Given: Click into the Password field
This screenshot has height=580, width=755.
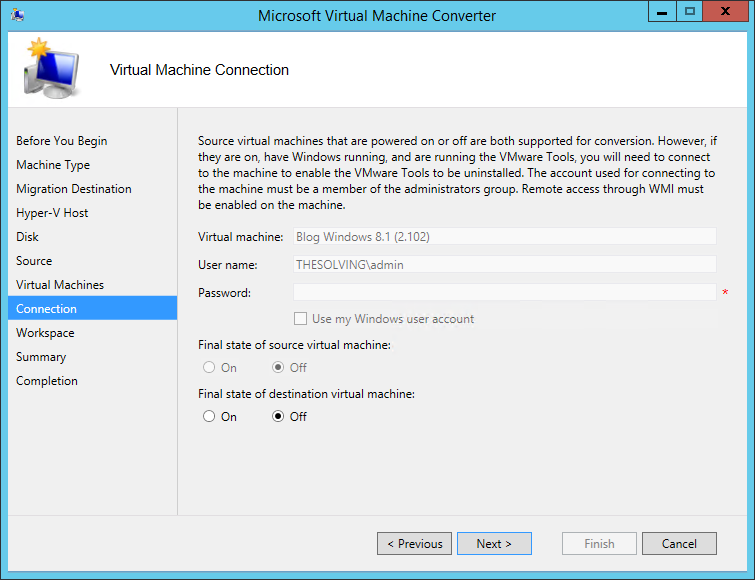Looking at the screenshot, I should pyautogui.click(x=505, y=292).
